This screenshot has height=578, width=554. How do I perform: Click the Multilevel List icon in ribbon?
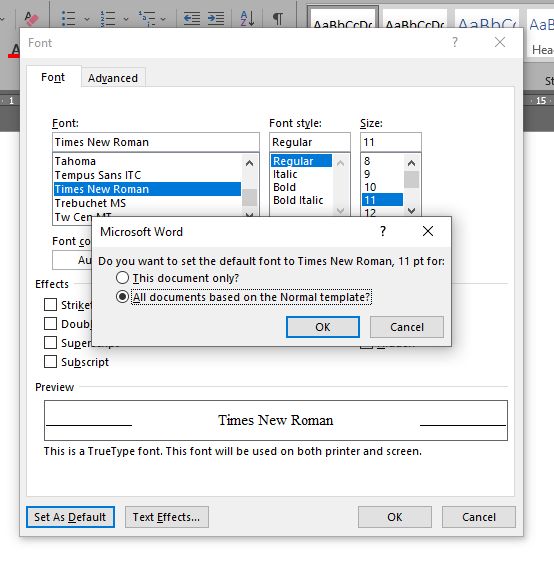pyautogui.click(x=147, y=18)
